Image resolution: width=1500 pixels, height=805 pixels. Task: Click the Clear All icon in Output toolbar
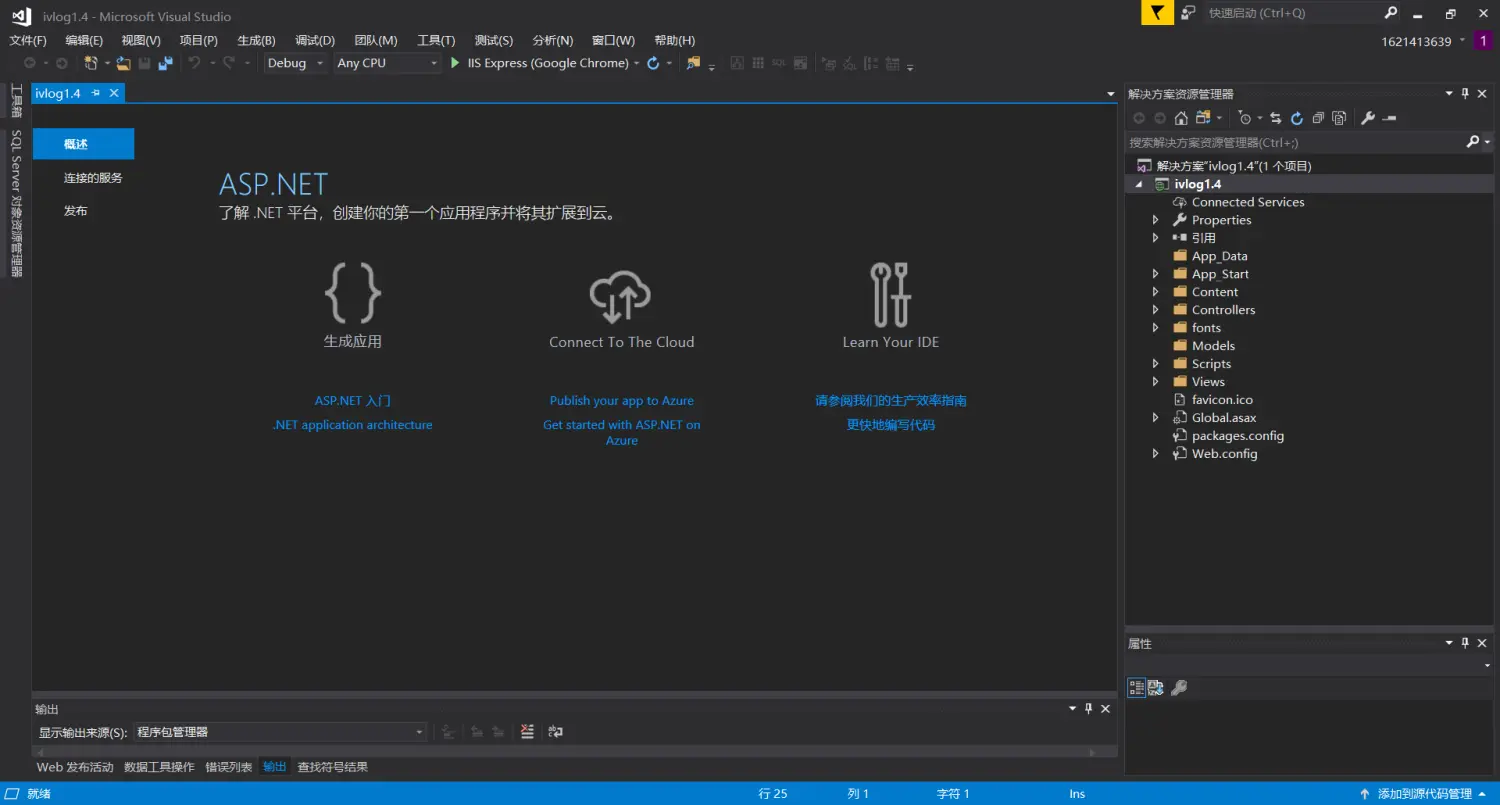(x=528, y=732)
